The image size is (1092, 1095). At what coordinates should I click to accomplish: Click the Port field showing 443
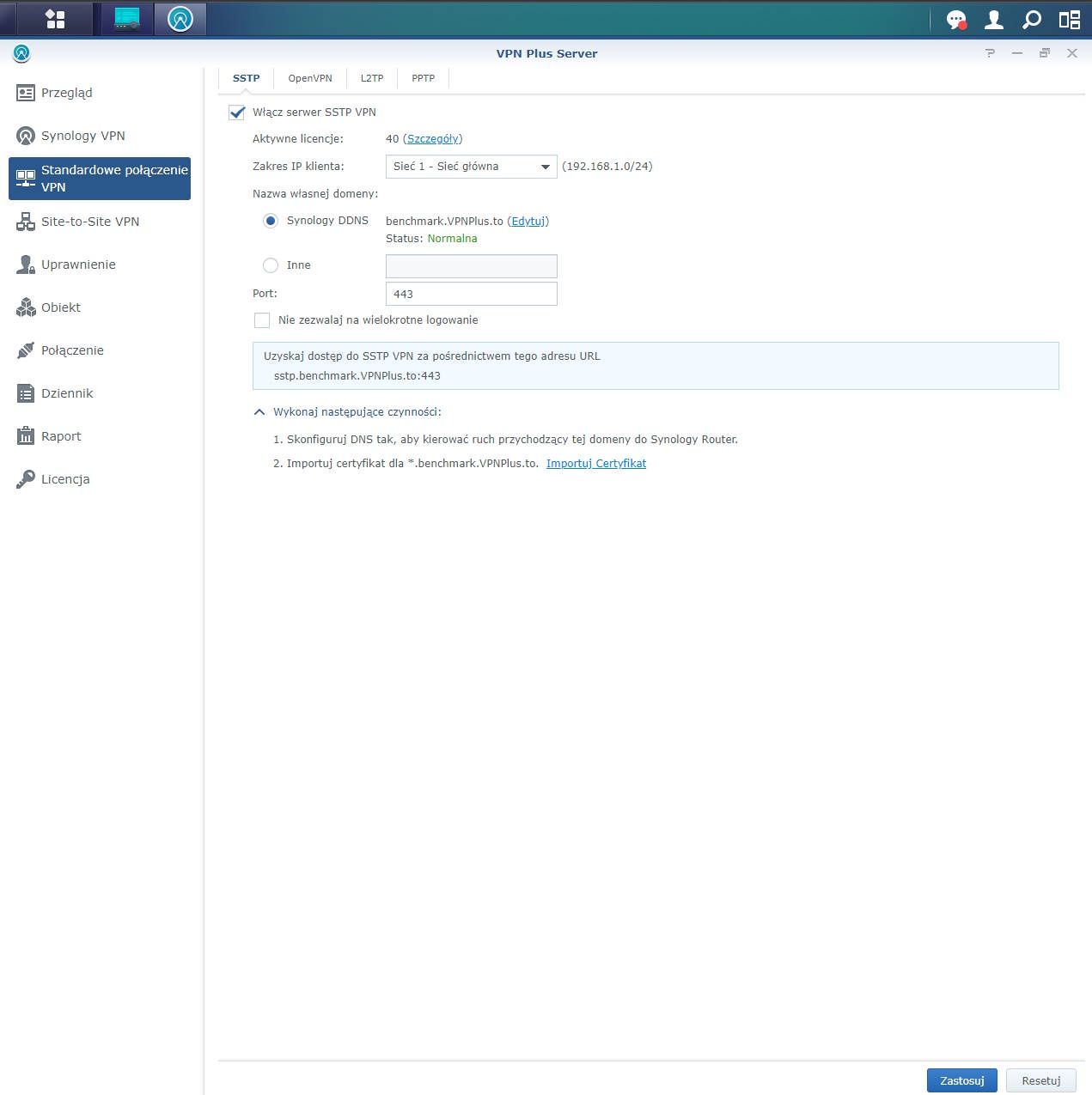[471, 294]
